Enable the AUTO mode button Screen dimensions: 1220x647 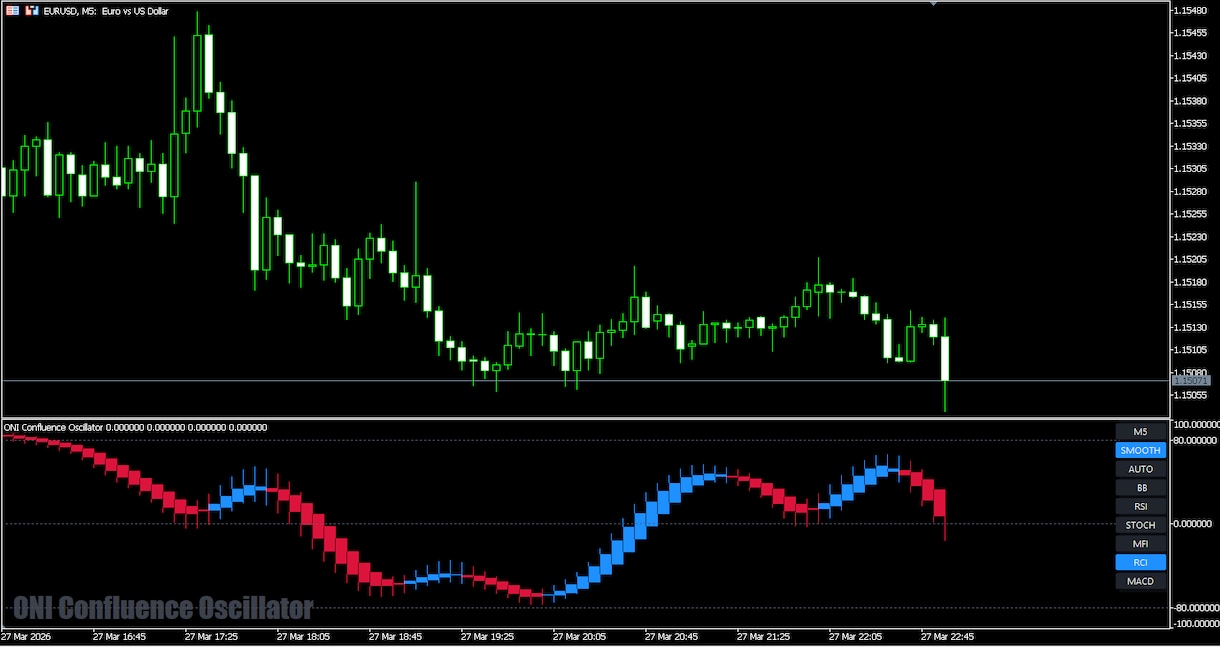point(1141,469)
